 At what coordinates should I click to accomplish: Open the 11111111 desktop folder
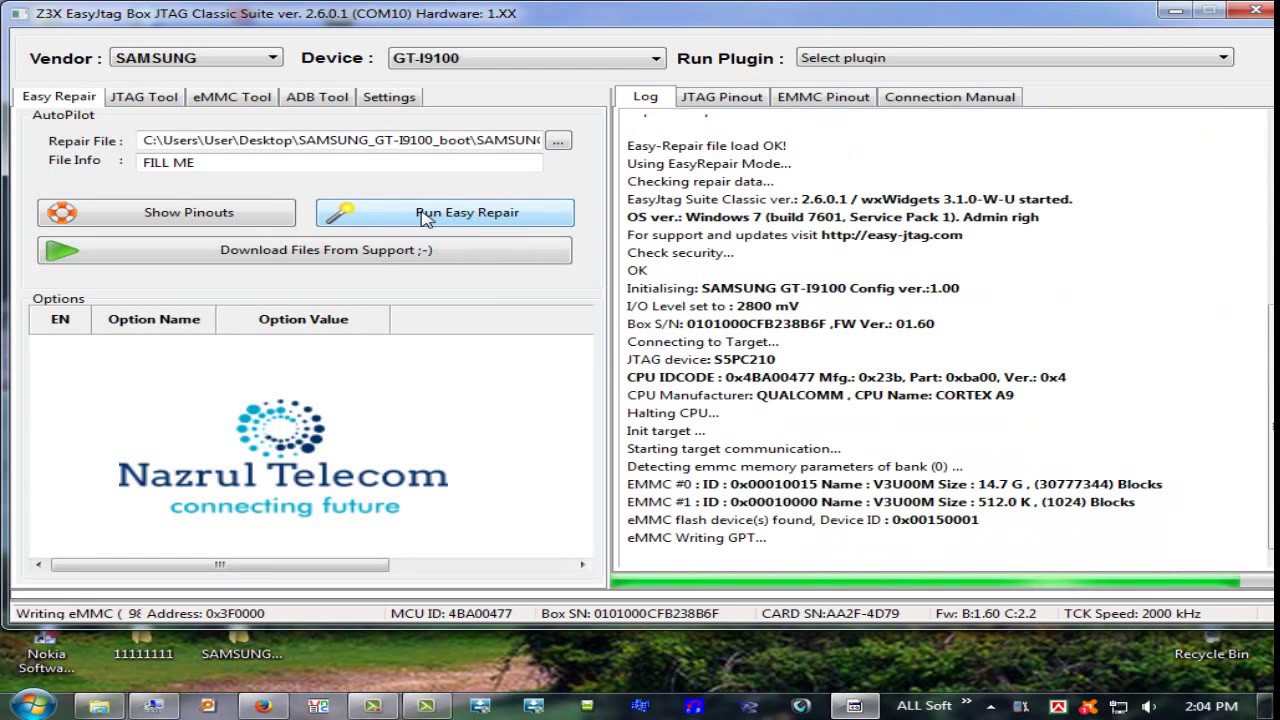(x=143, y=645)
